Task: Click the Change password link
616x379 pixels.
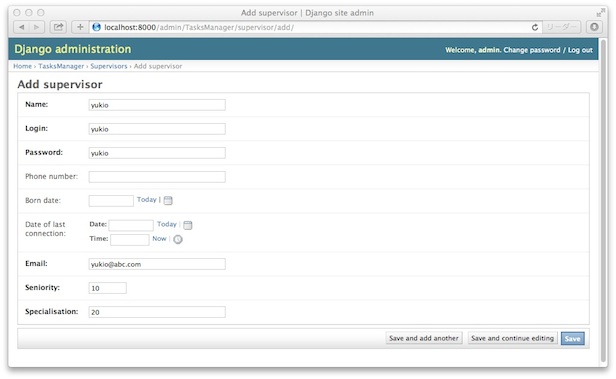Action: [532, 50]
